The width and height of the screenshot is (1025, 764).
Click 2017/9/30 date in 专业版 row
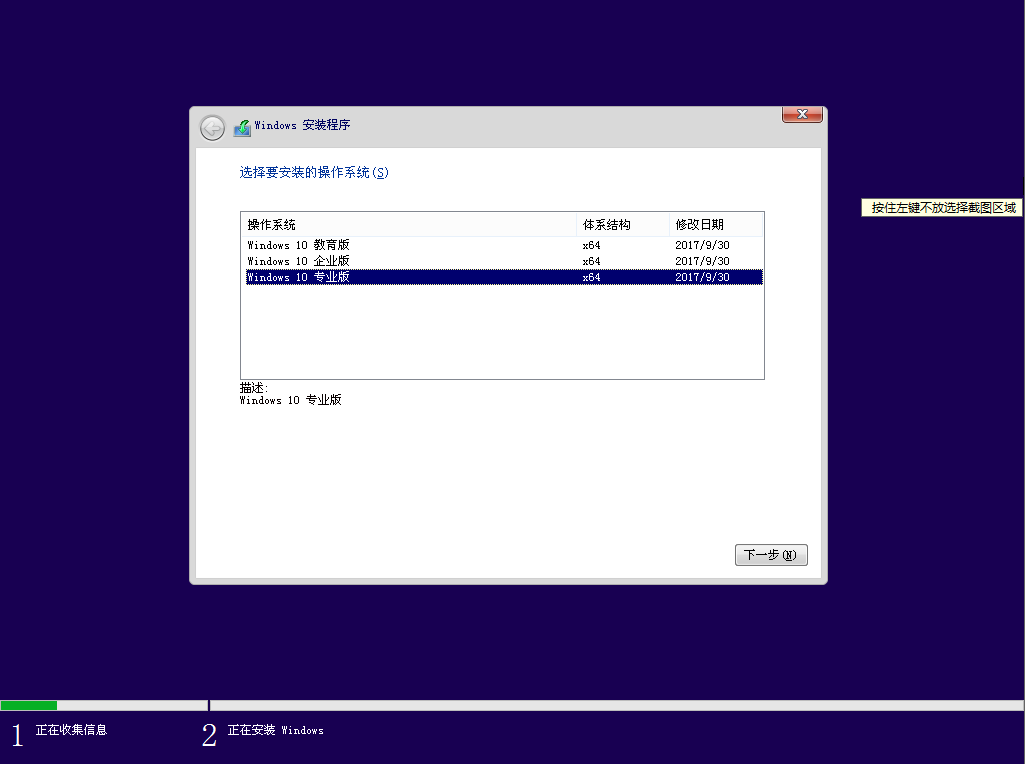(x=702, y=277)
